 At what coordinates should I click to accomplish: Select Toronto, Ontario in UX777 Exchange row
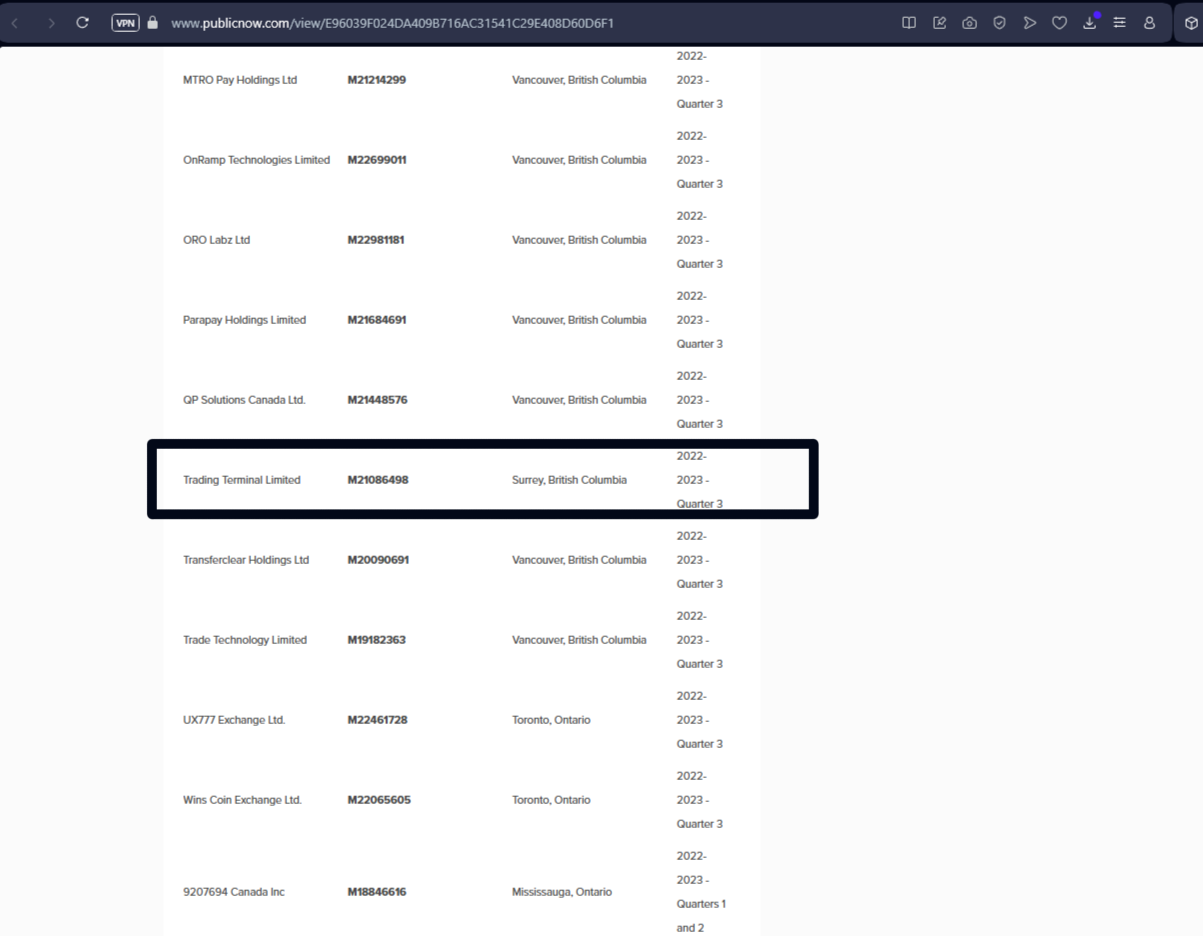click(x=551, y=720)
